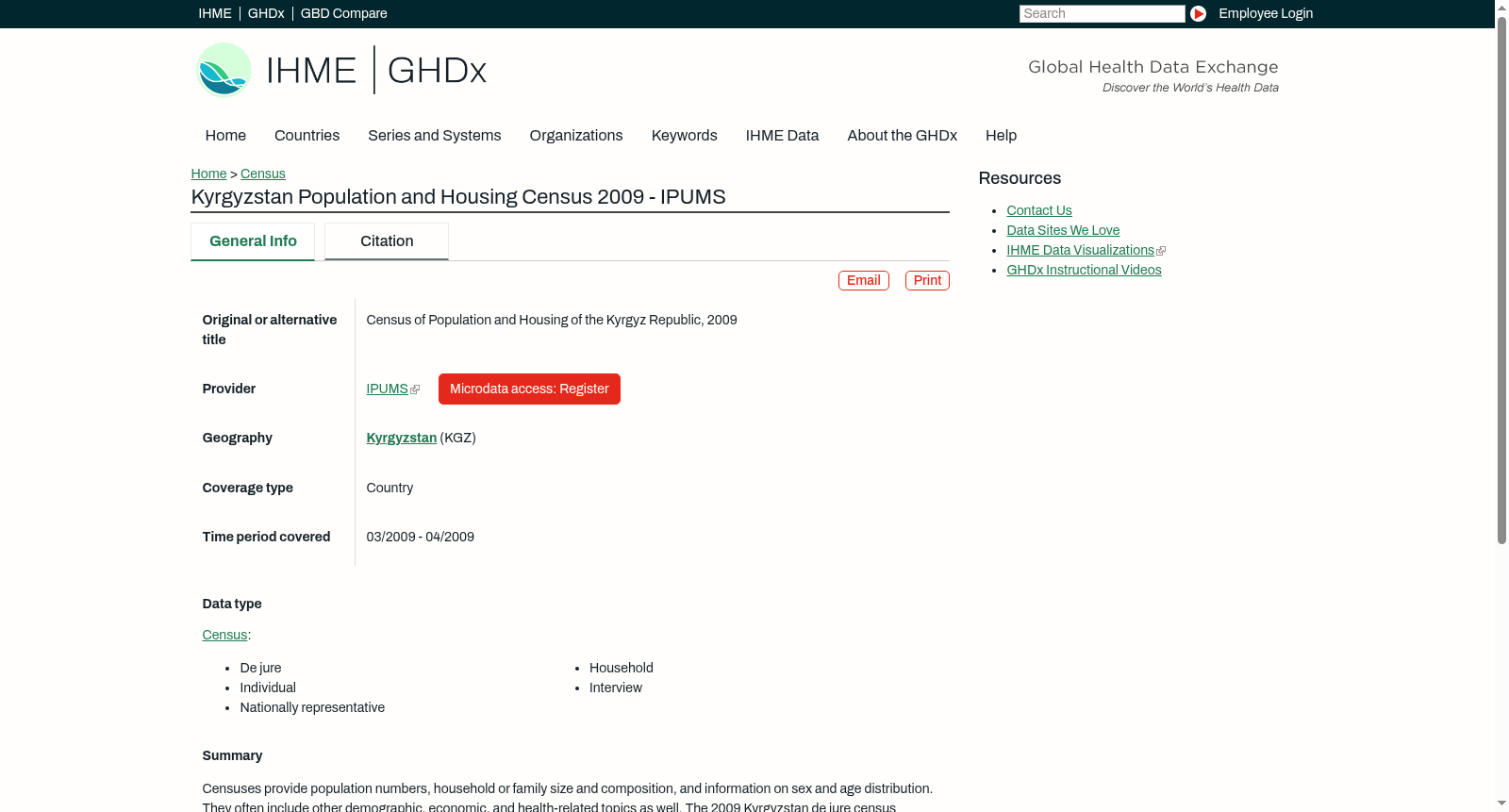
Task: Click the IHME GHDx logo
Action: pos(341,70)
